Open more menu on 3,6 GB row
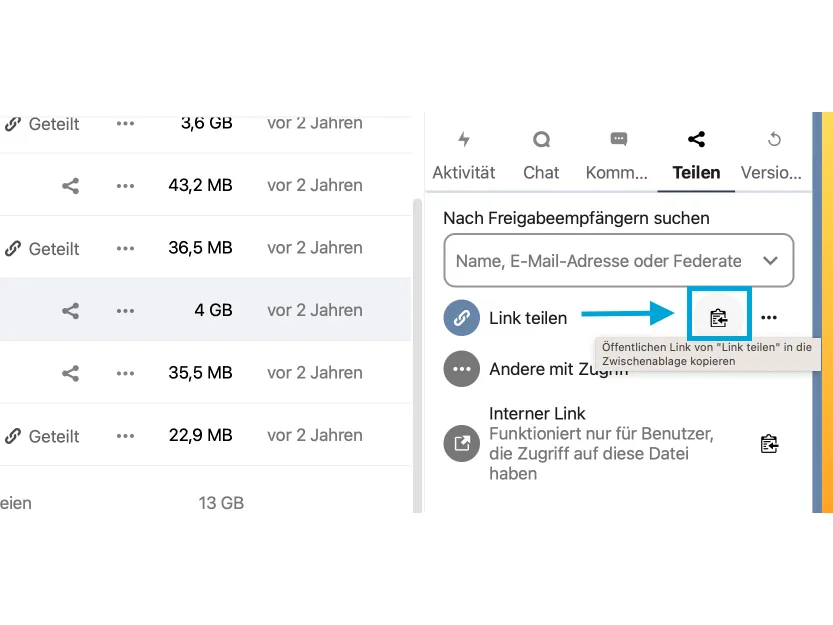The width and height of the screenshot is (833, 625). pyautogui.click(x=125, y=123)
